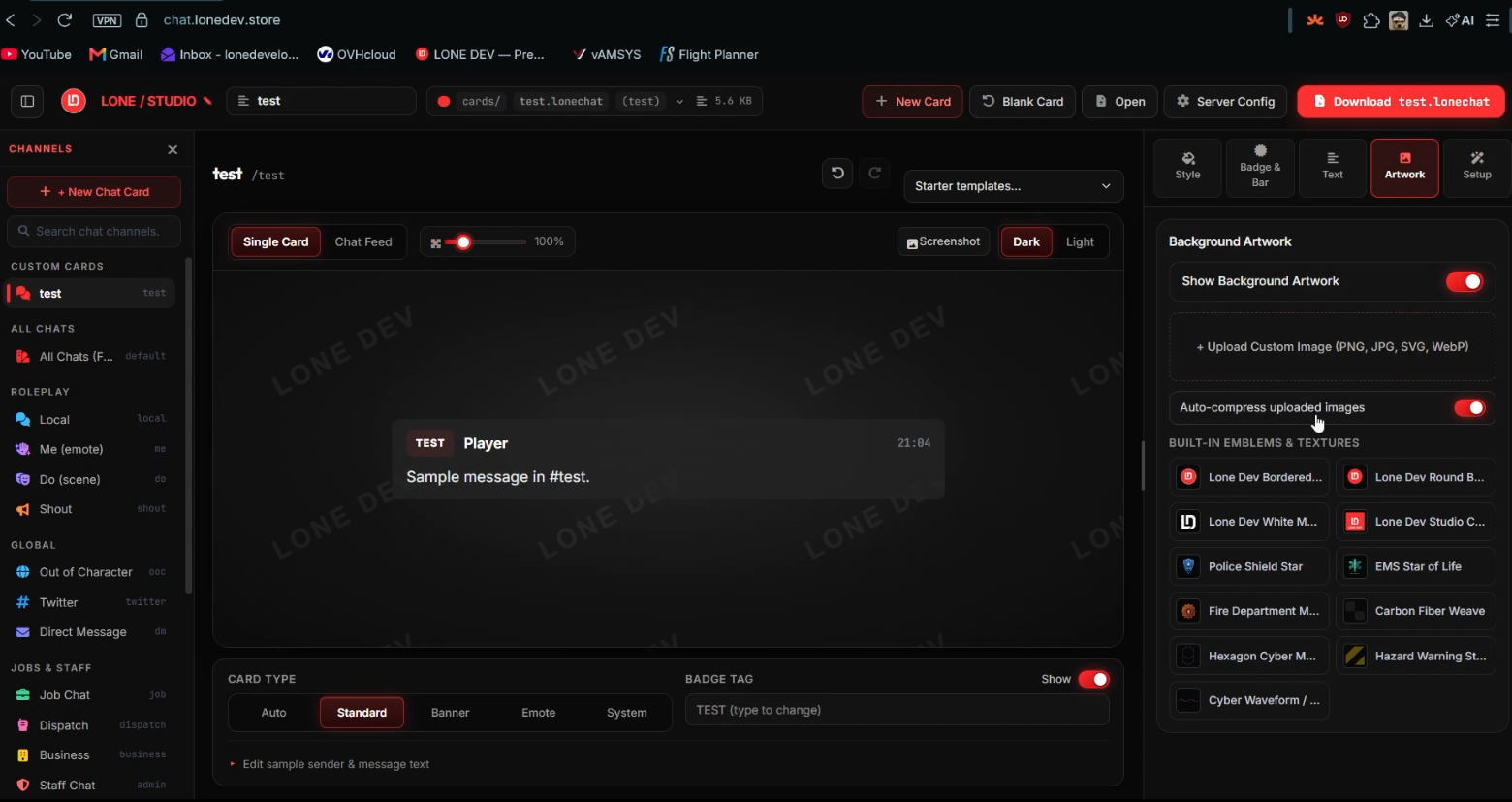Close the Channels panel

[x=173, y=149]
